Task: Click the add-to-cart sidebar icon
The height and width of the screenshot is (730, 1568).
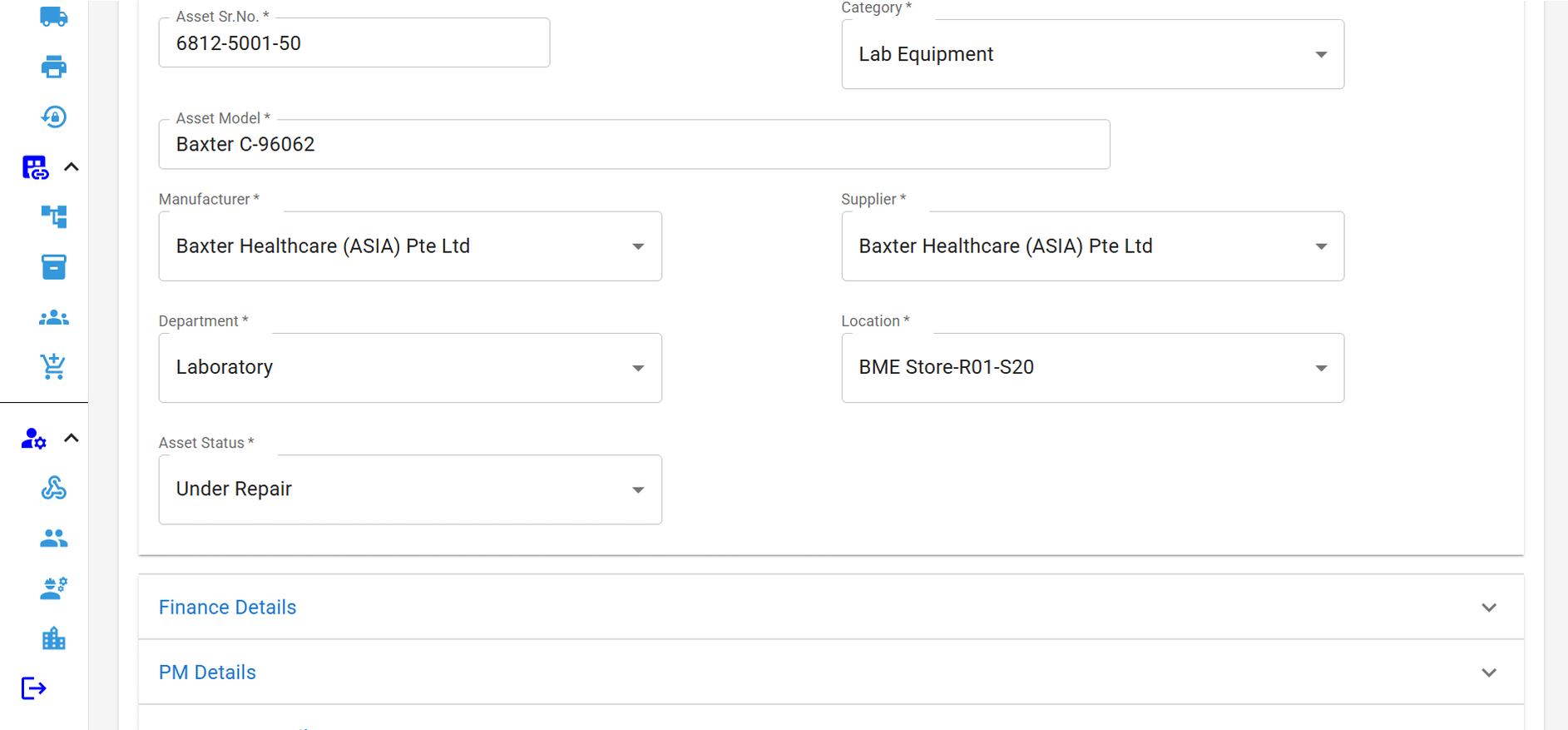Action: [x=54, y=366]
